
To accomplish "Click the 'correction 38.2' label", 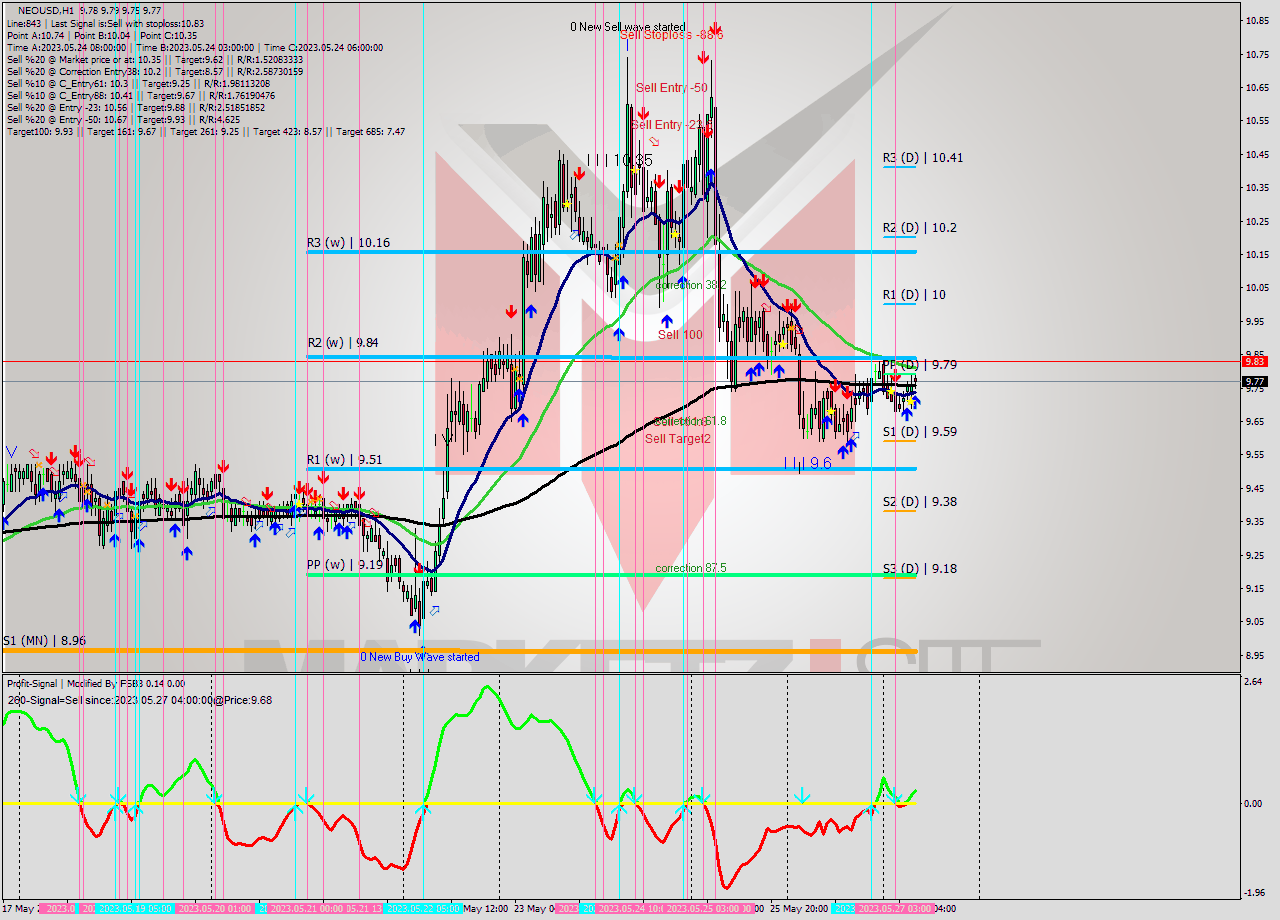I will [x=691, y=285].
